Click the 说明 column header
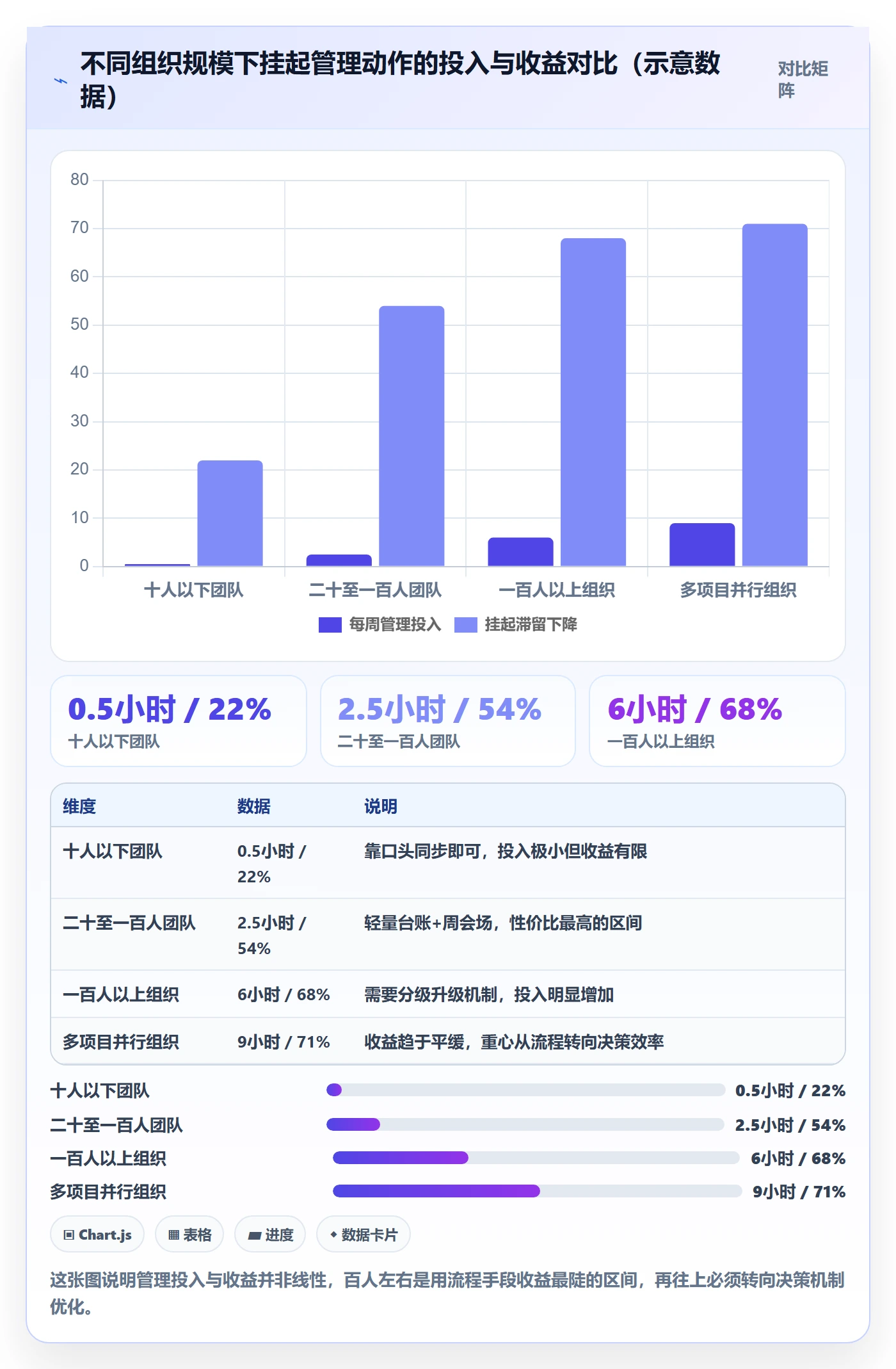This screenshot has width=896, height=1369. click(x=381, y=806)
